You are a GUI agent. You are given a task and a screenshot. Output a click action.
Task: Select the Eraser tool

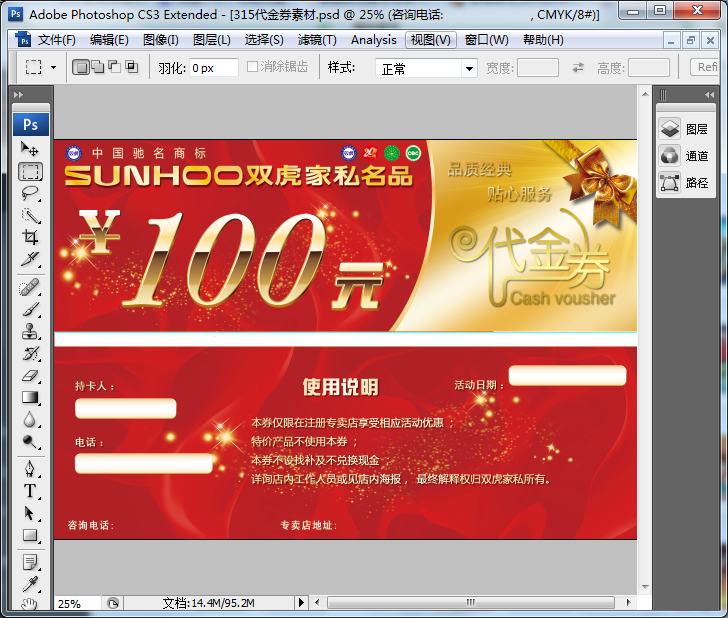coord(30,376)
